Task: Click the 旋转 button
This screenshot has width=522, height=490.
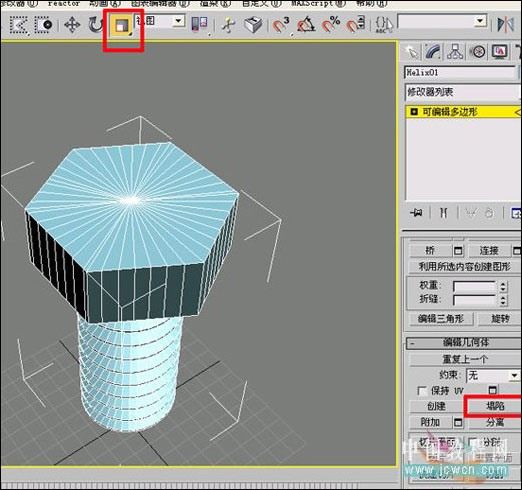Action: [500, 319]
